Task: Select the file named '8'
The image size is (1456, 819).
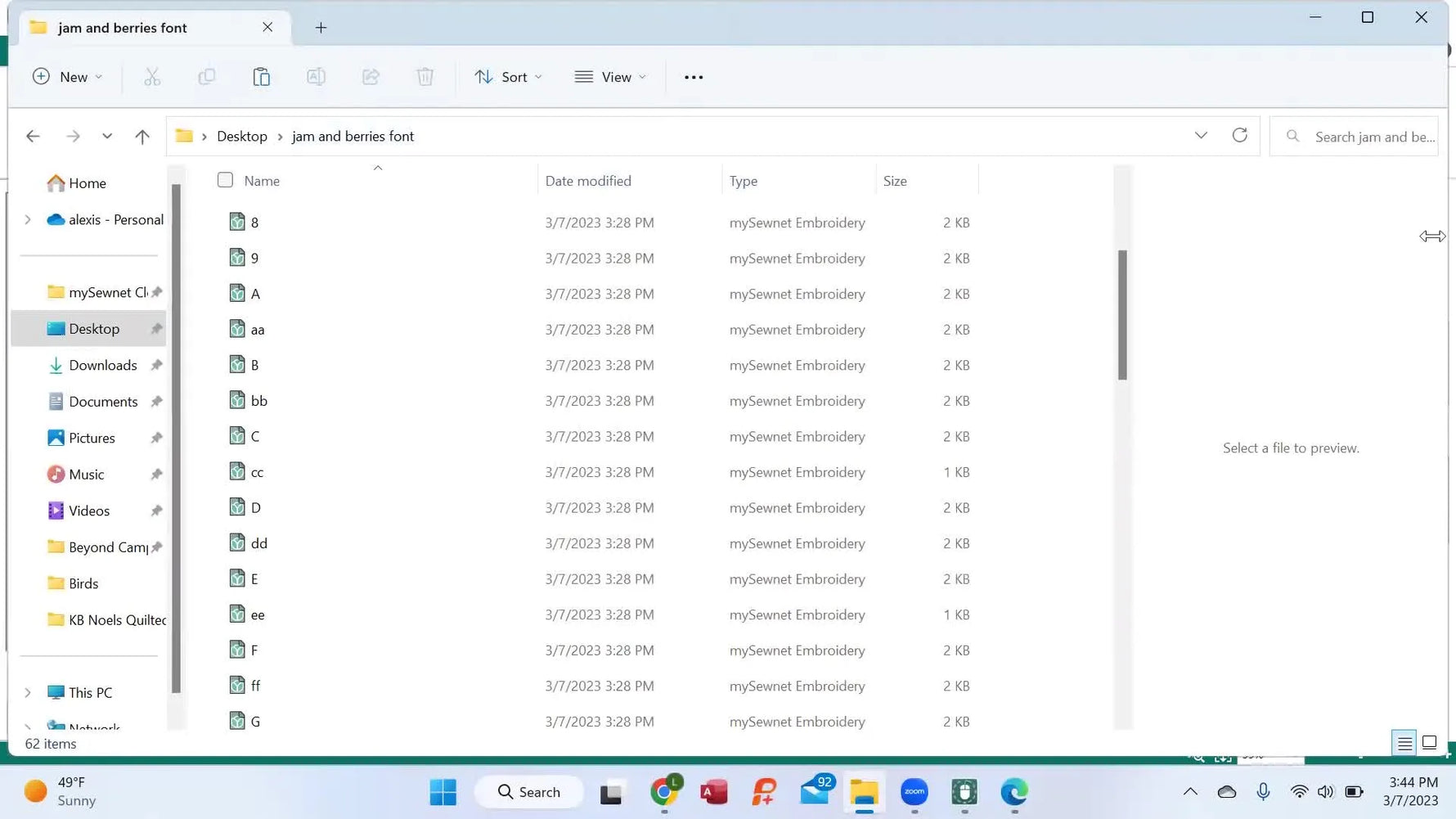Action: 254,223
